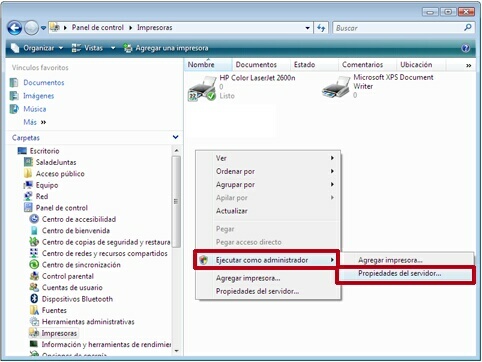Click 'Centro de redes y recursos compartidos' icon
This screenshot has height=362, width=482.
[34, 253]
